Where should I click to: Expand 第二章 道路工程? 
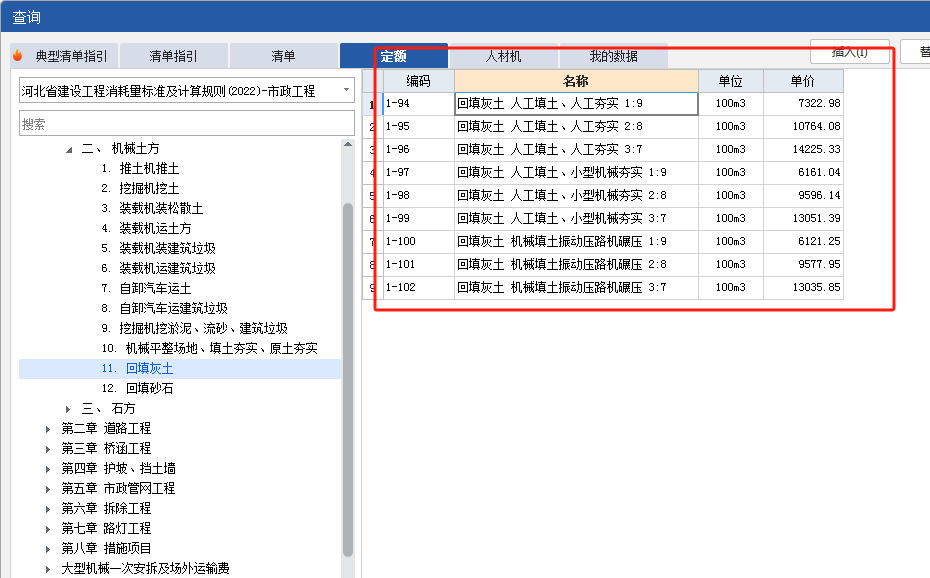(x=48, y=429)
